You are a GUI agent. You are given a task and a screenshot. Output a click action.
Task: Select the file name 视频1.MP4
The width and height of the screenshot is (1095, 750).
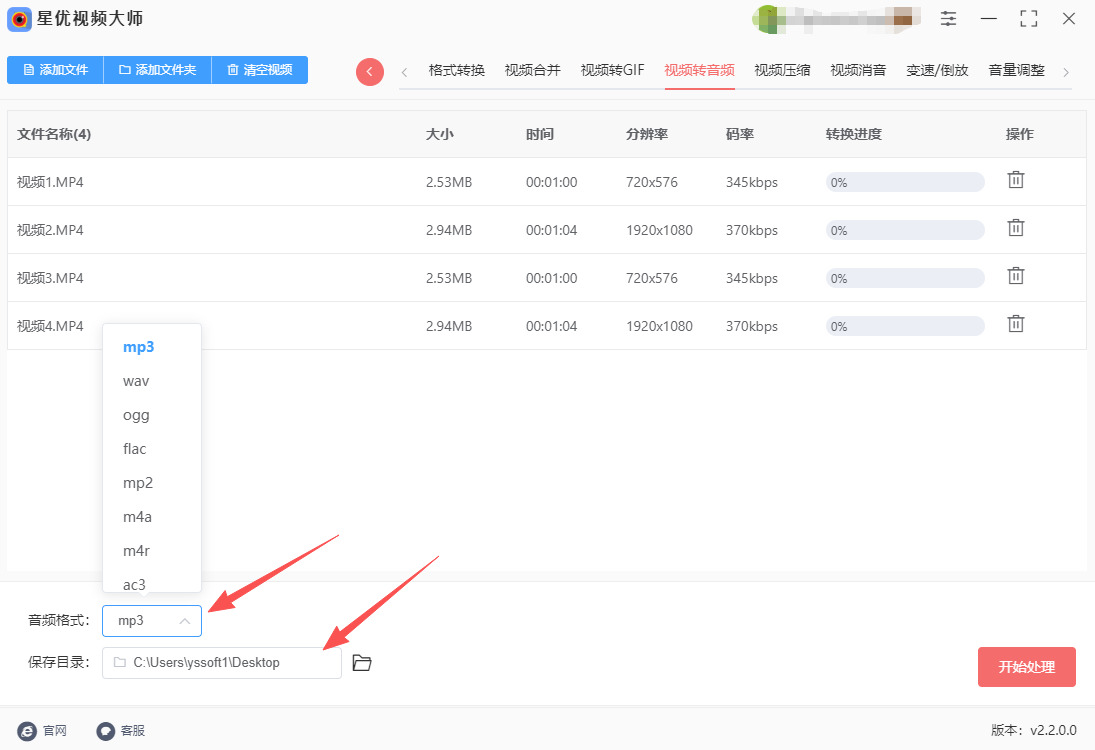click(50, 182)
